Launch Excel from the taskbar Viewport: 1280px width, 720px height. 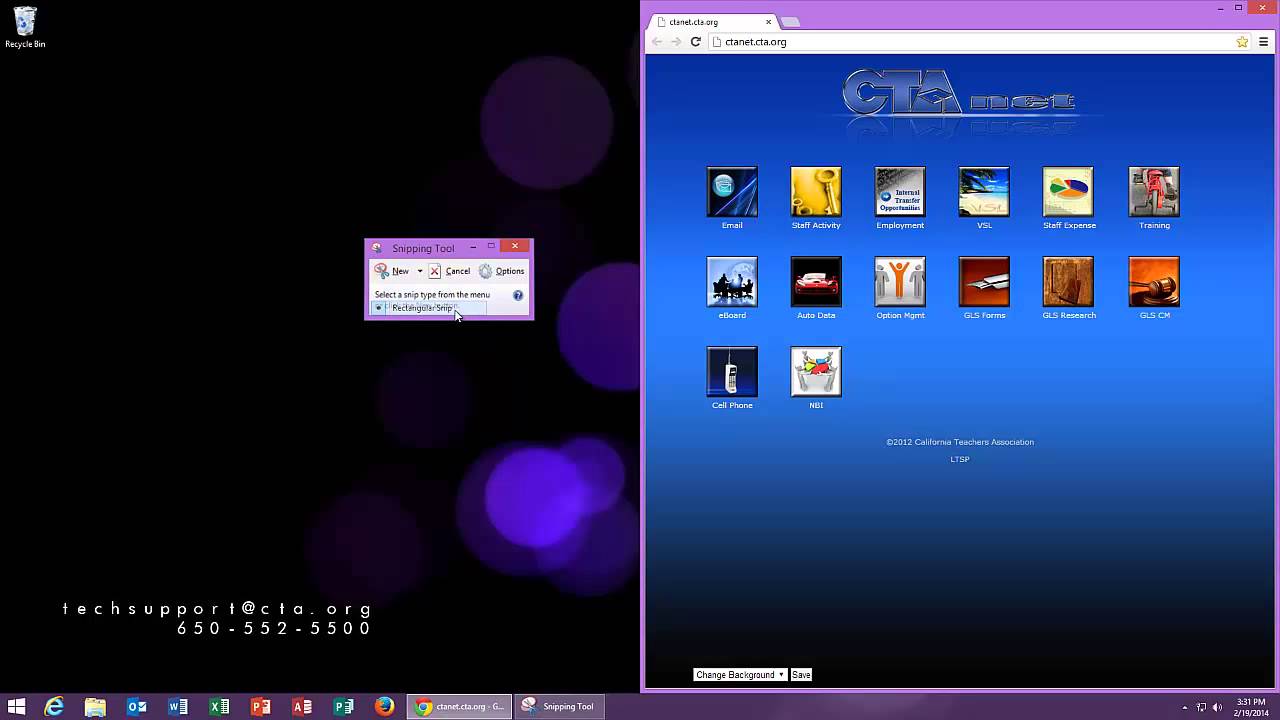(x=219, y=707)
